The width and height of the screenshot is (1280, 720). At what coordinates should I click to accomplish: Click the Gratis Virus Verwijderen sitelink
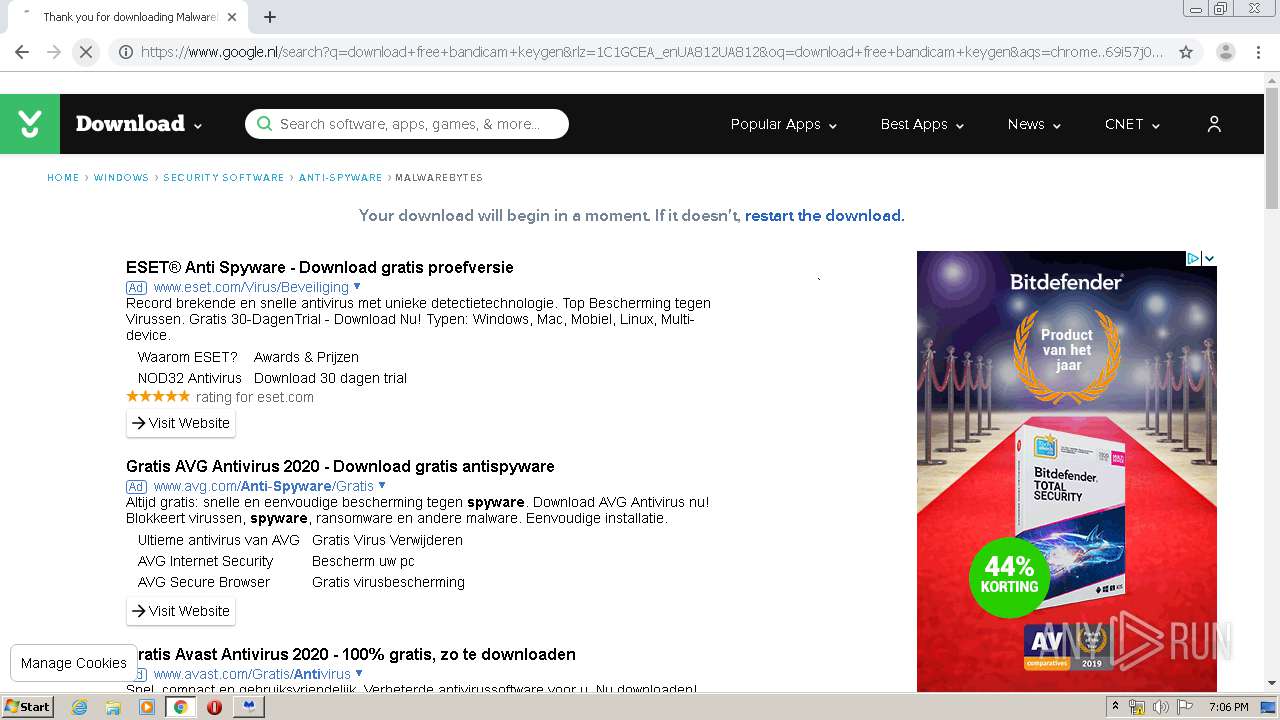387,540
